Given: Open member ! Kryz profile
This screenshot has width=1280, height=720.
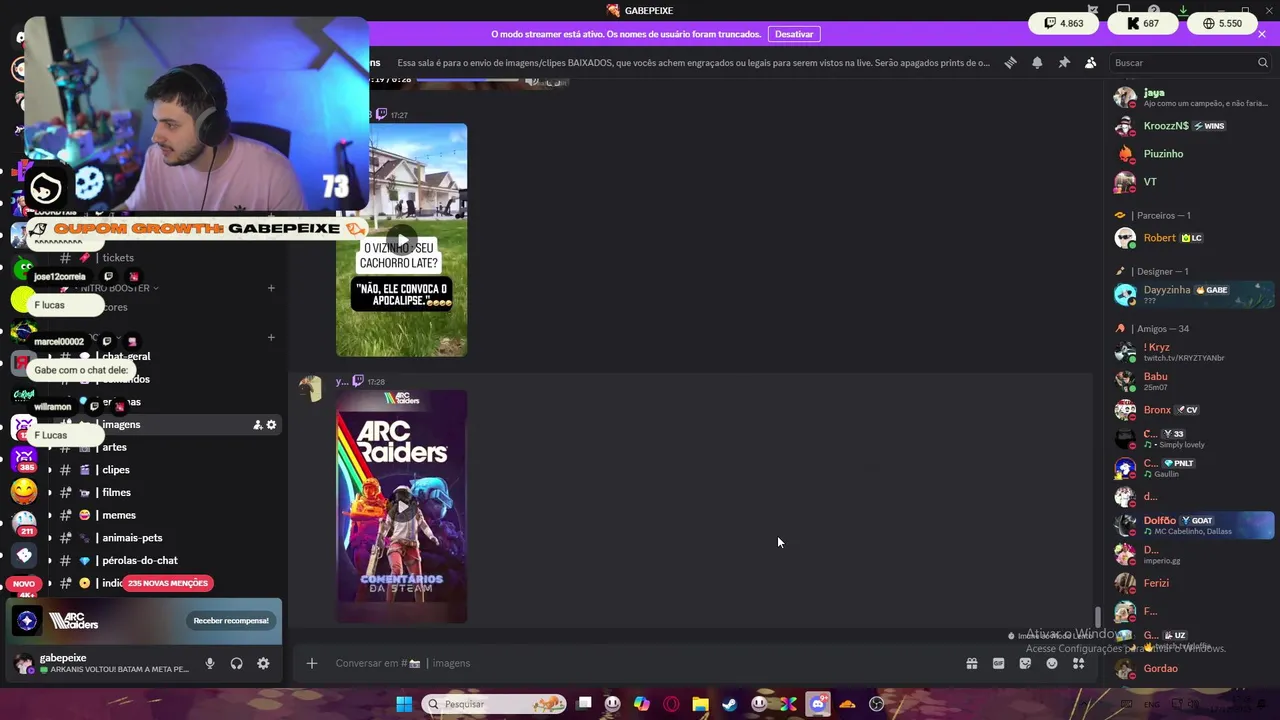Looking at the screenshot, I should pos(1193,352).
